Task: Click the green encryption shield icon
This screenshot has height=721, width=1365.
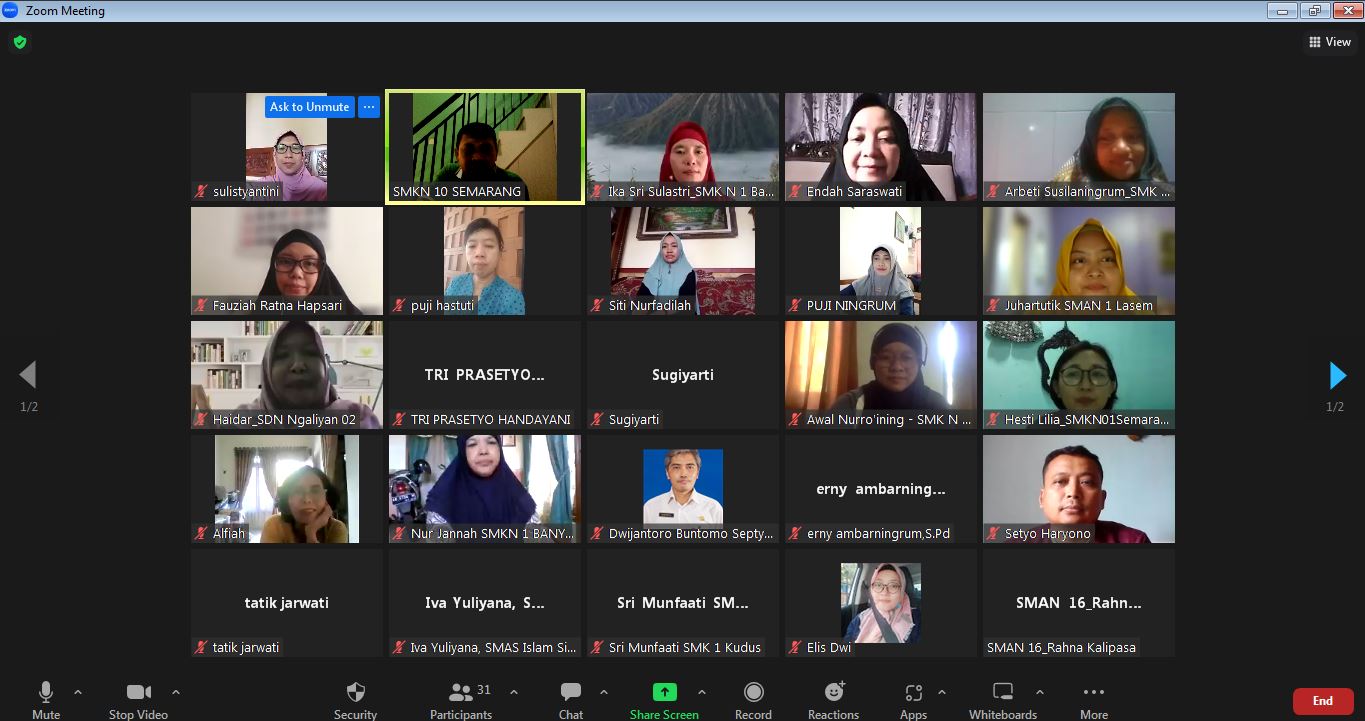Action: click(19, 42)
